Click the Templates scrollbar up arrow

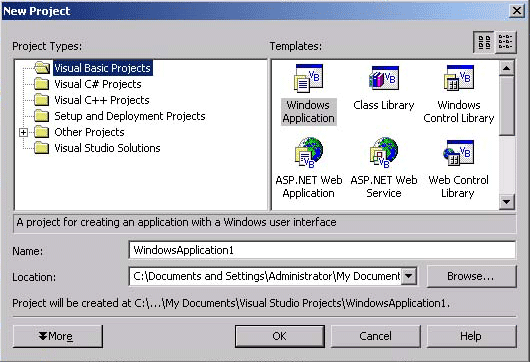[506, 68]
